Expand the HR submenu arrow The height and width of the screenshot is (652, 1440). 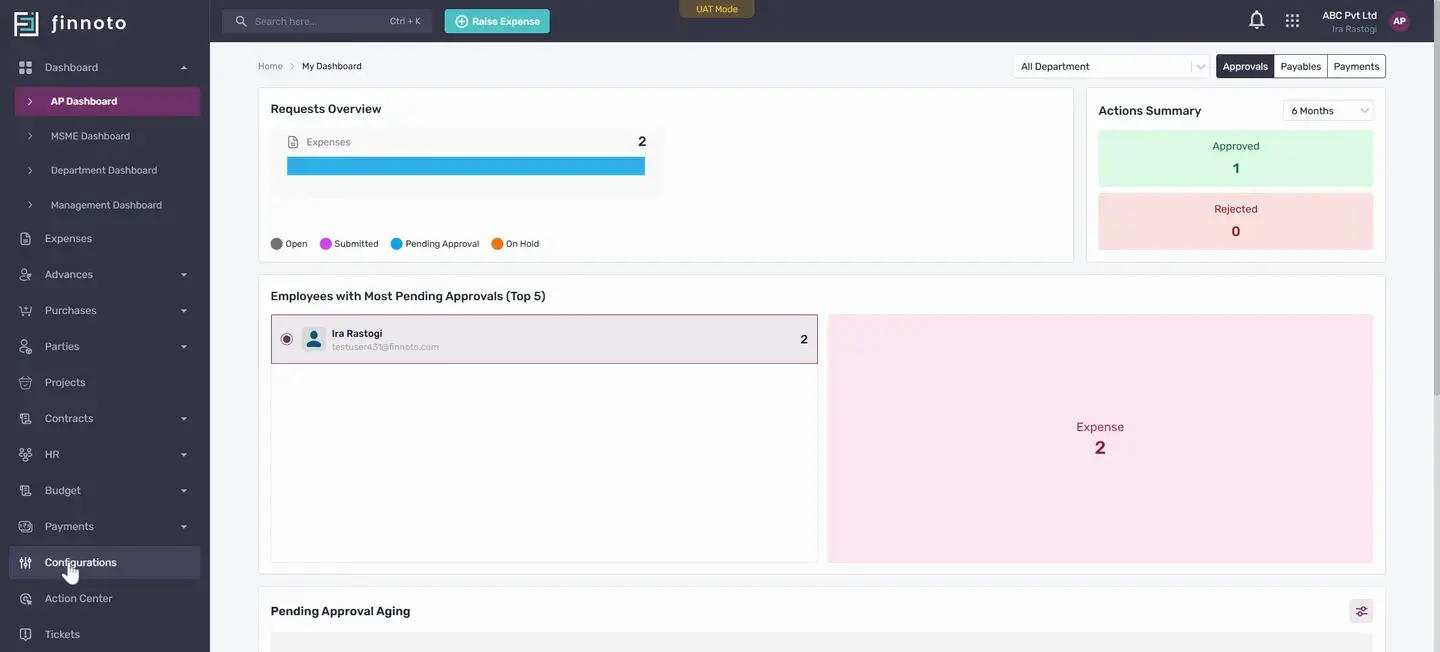pos(184,455)
